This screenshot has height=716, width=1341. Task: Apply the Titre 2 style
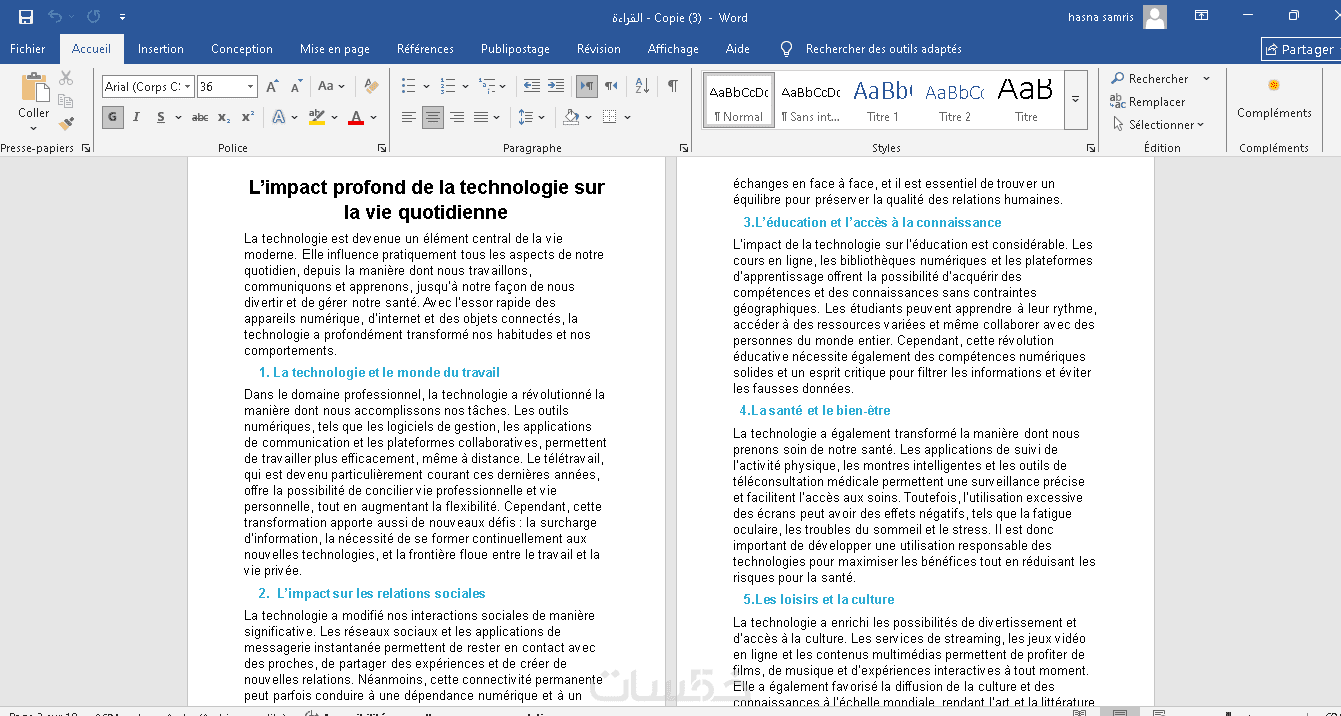click(x=954, y=100)
